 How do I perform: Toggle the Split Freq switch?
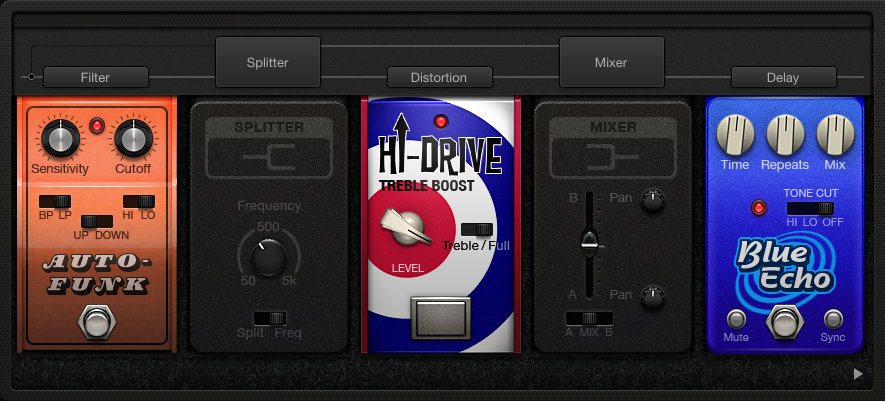pyautogui.click(x=270, y=318)
